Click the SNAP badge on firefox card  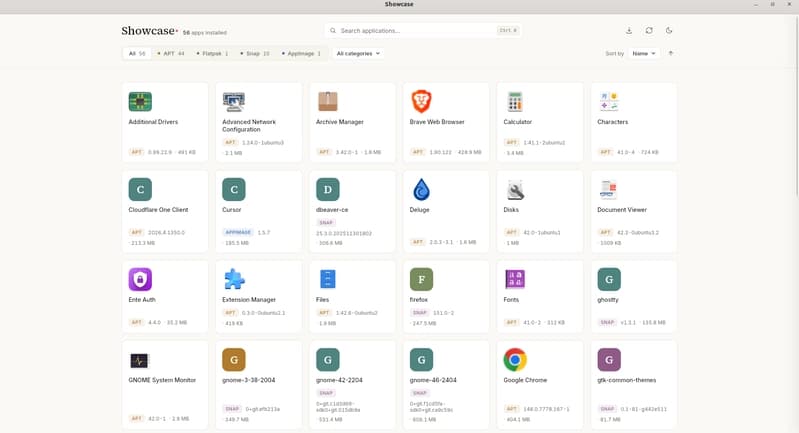pyautogui.click(x=419, y=313)
